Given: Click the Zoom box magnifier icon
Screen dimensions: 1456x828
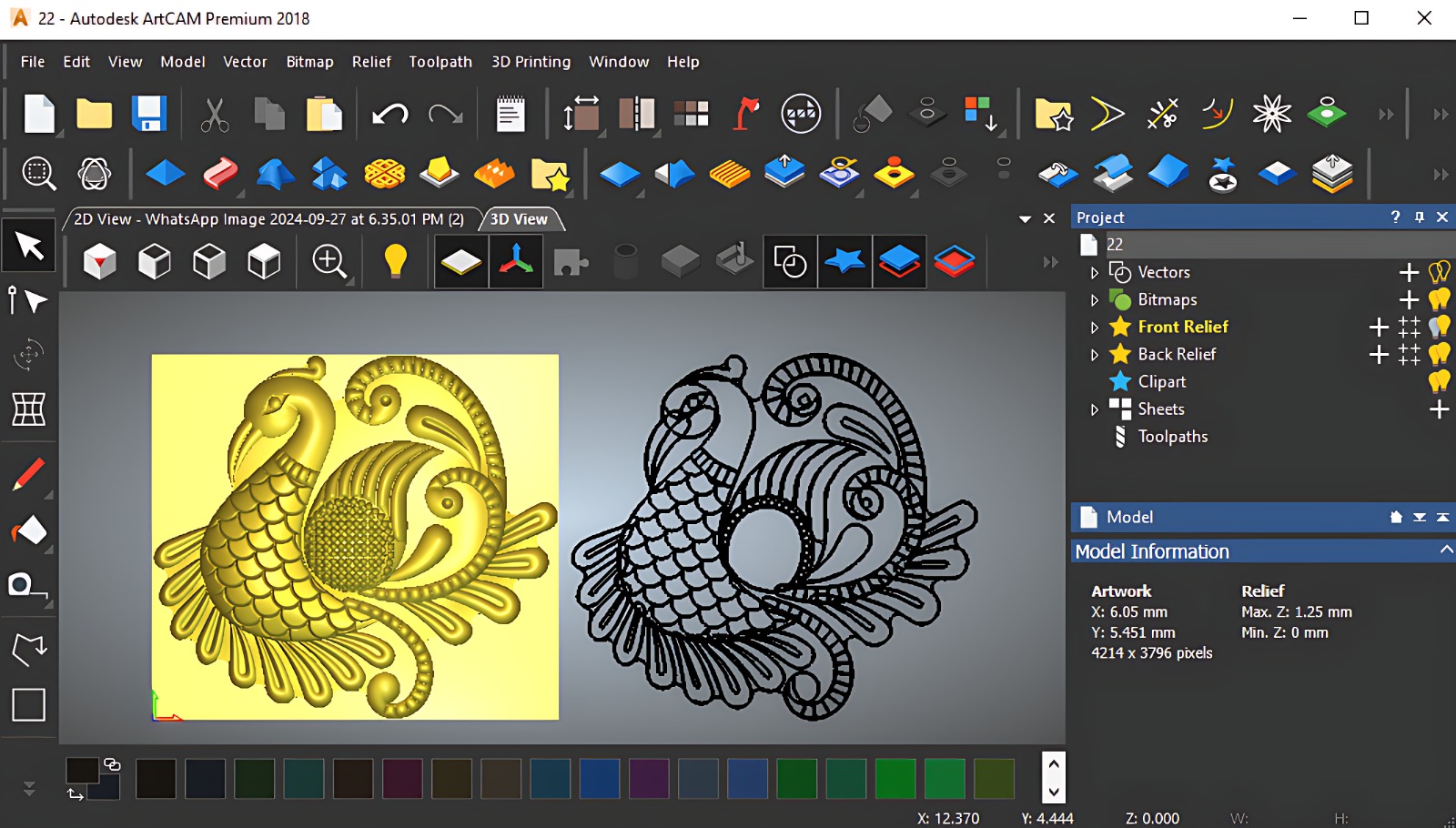Looking at the screenshot, I should point(39,173).
